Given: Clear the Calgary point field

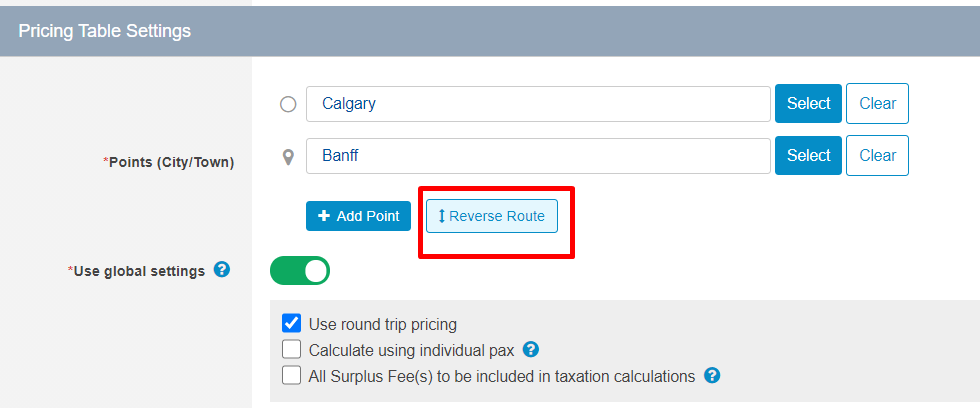Looking at the screenshot, I should pos(878,104).
